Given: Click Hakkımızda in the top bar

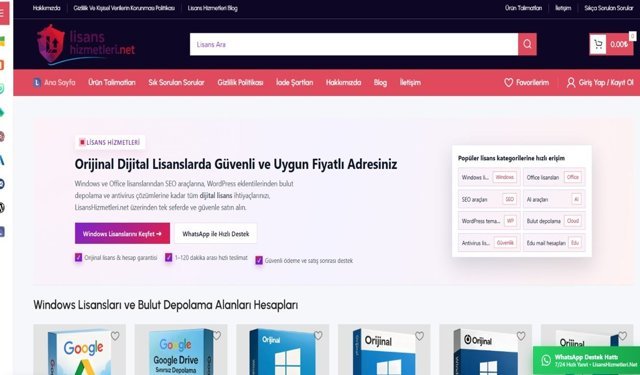Looking at the screenshot, I should (x=47, y=8).
